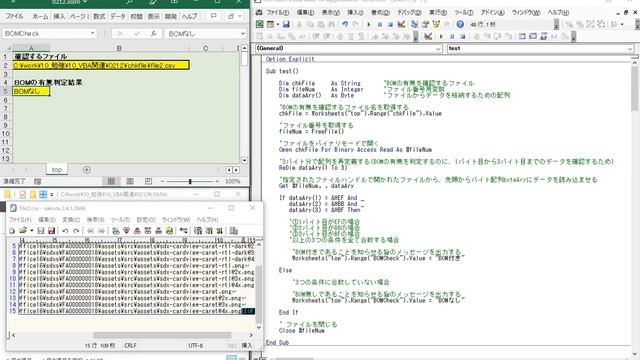The width and height of the screenshot is (640, 360).
Task: Click the yellow BOMなし cell A5
Action: pos(31,91)
